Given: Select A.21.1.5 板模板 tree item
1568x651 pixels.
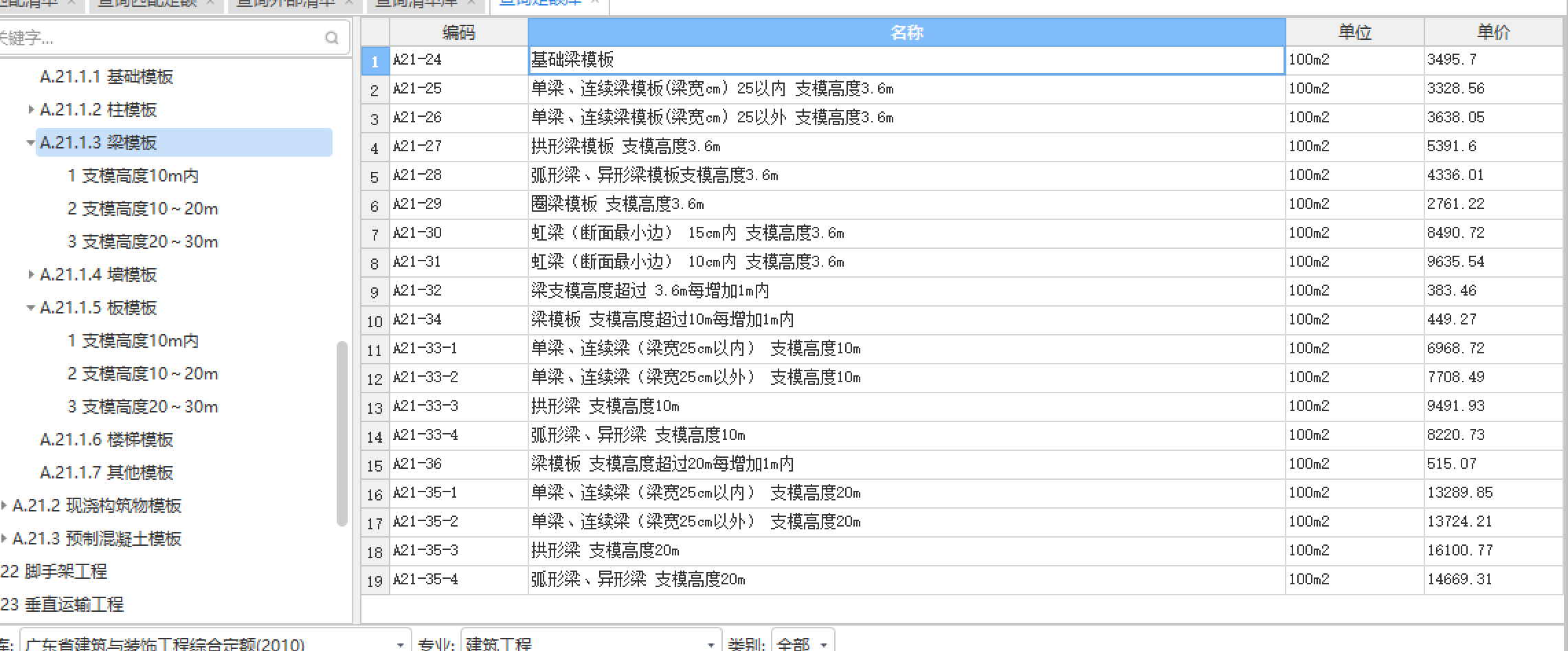Looking at the screenshot, I should [x=98, y=307].
